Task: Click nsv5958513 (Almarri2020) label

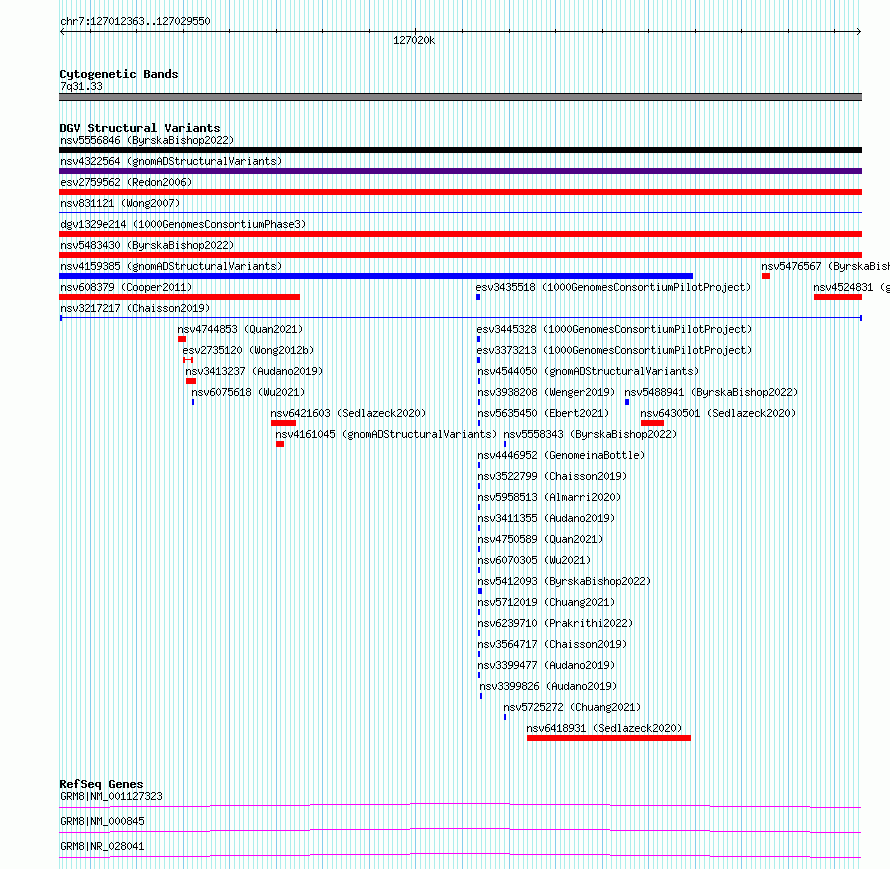Action: [549, 497]
